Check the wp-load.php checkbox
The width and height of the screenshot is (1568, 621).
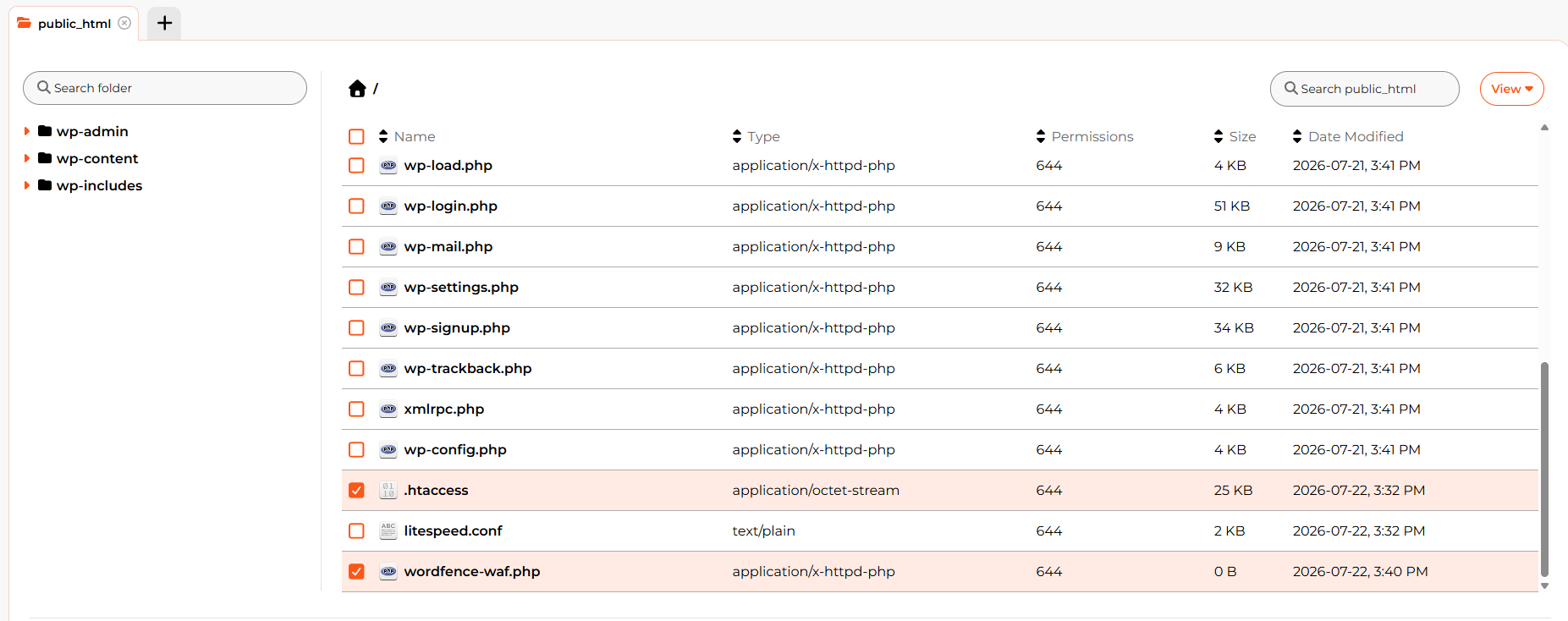click(x=356, y=166)
